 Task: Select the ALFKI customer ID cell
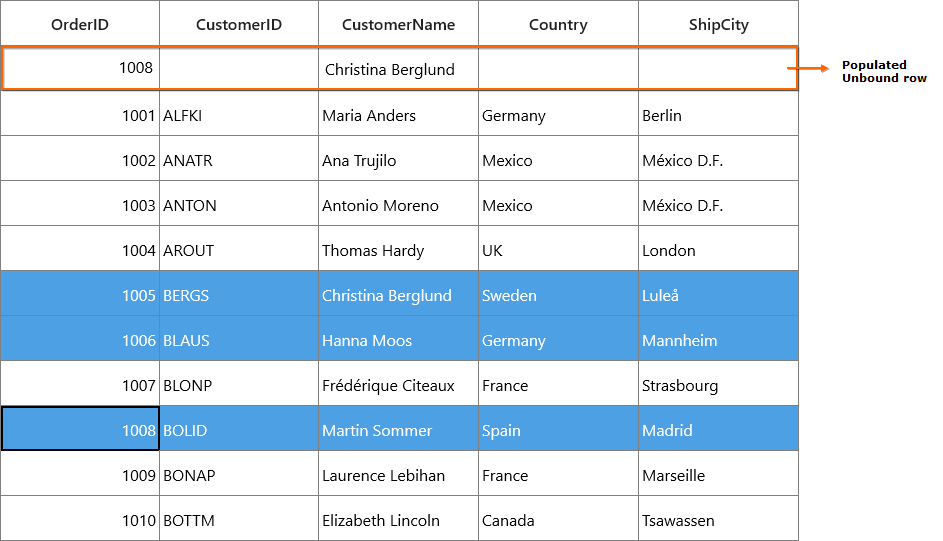(x=239, y=114)
